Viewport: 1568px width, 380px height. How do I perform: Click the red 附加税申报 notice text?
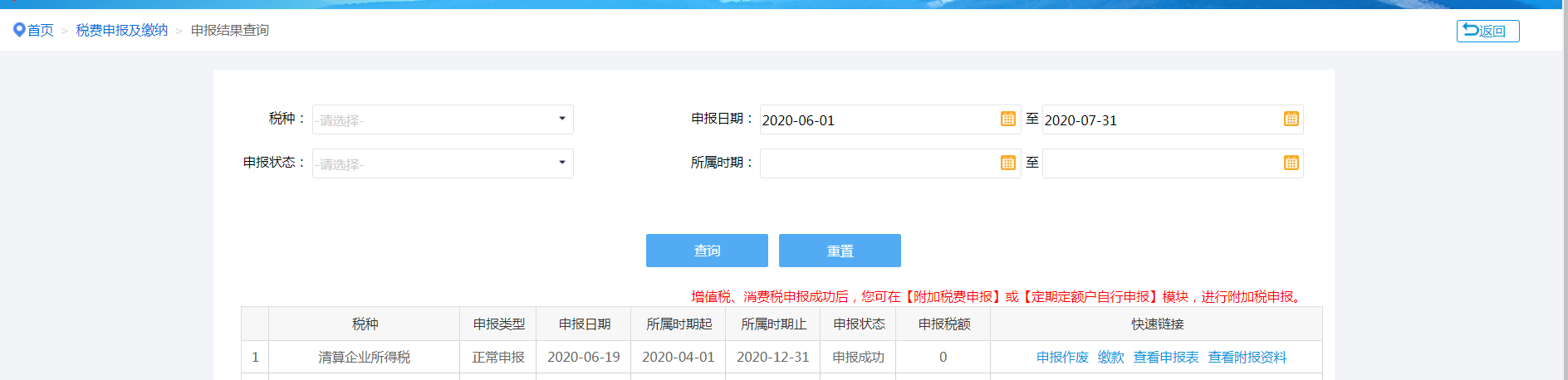tap(997, 297)
